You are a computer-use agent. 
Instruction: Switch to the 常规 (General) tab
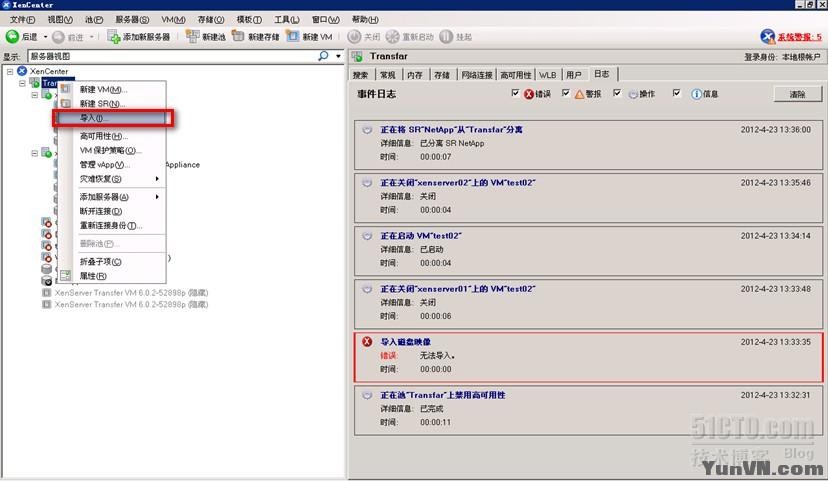tap(388, 75)
